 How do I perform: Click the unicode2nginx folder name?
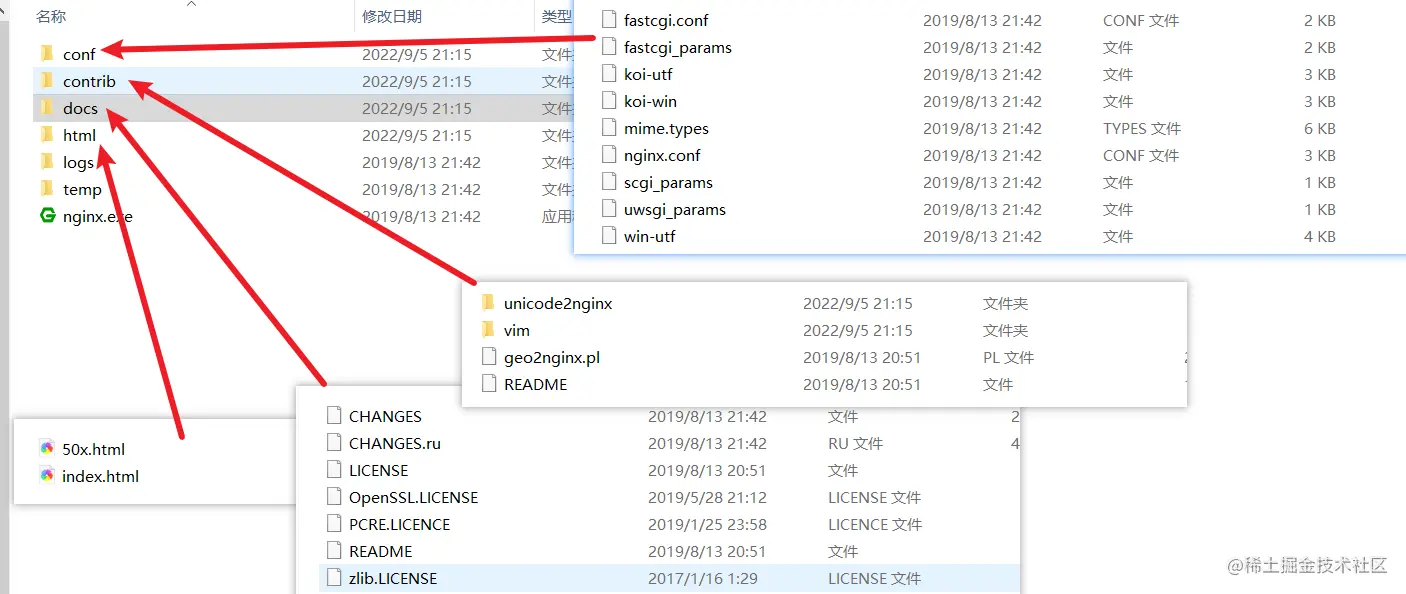click(558, 303)
